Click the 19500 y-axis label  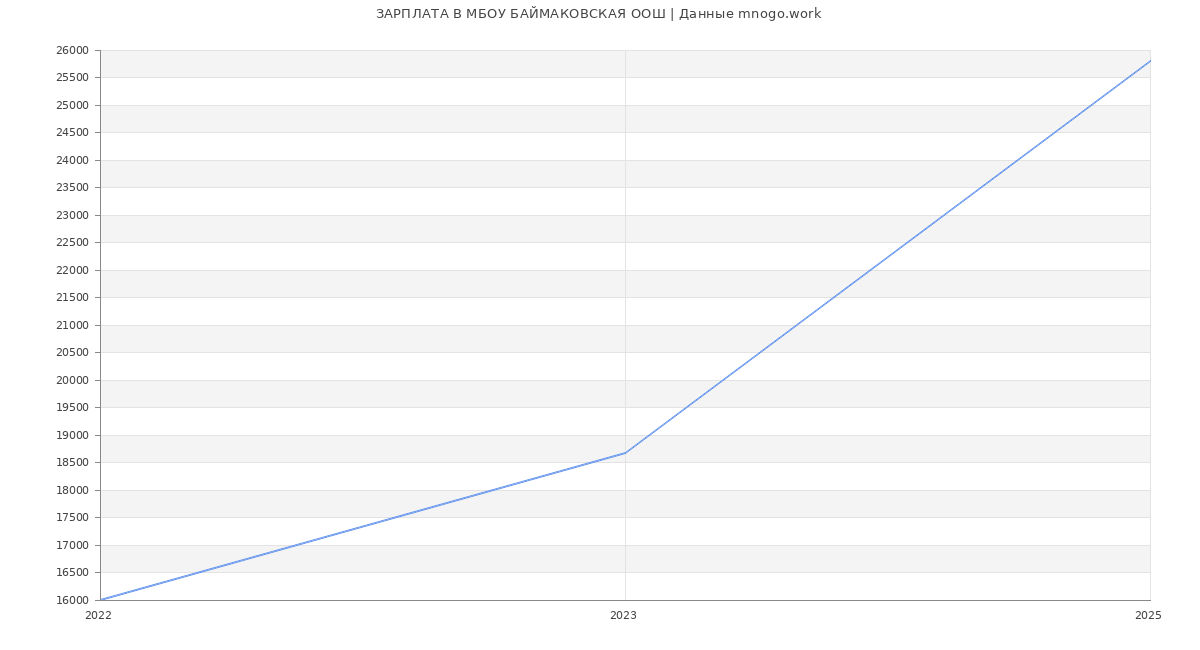click(x=72, y=408)
